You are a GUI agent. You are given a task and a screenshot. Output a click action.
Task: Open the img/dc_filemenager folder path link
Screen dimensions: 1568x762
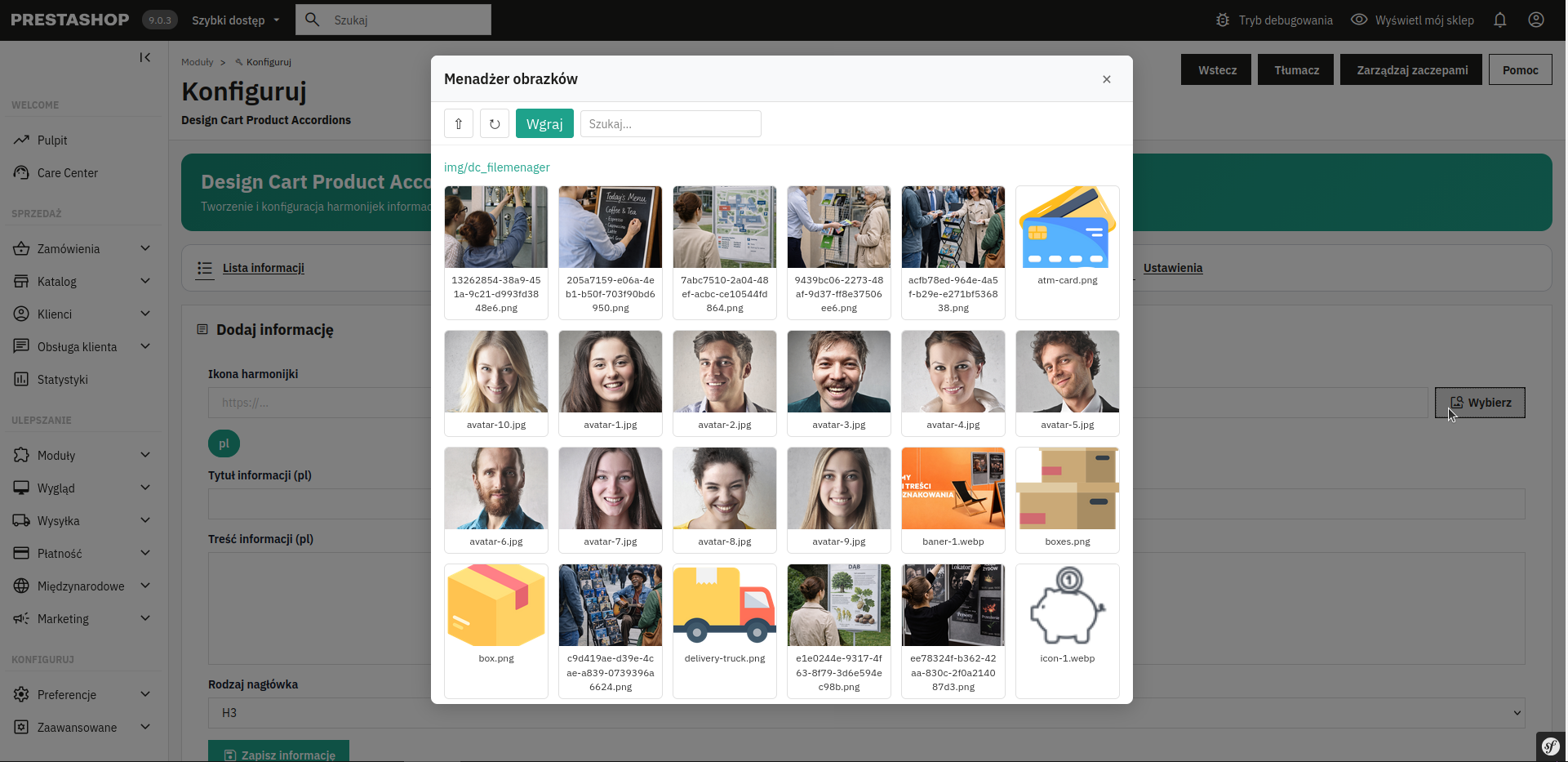pos(497,167)
